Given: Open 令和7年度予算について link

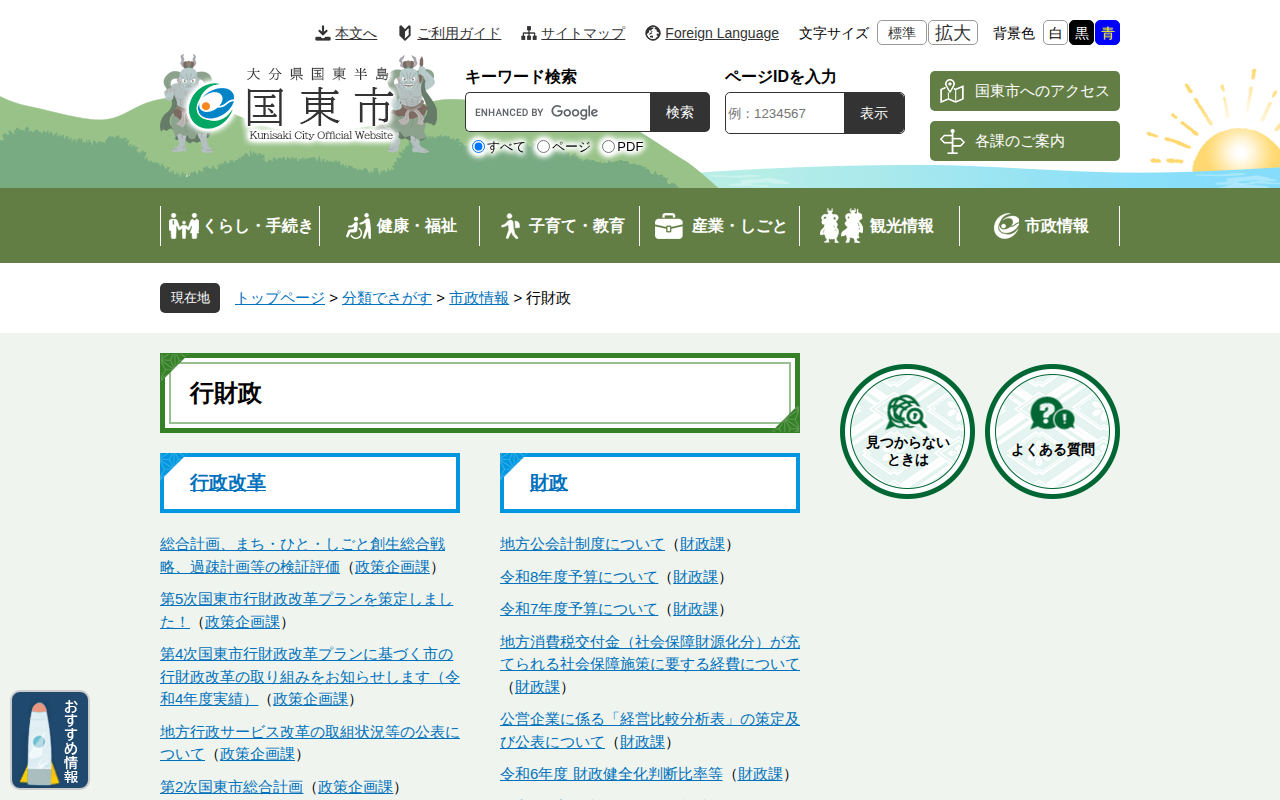Looking at the screenshot, I should click(x=579, y=609).
